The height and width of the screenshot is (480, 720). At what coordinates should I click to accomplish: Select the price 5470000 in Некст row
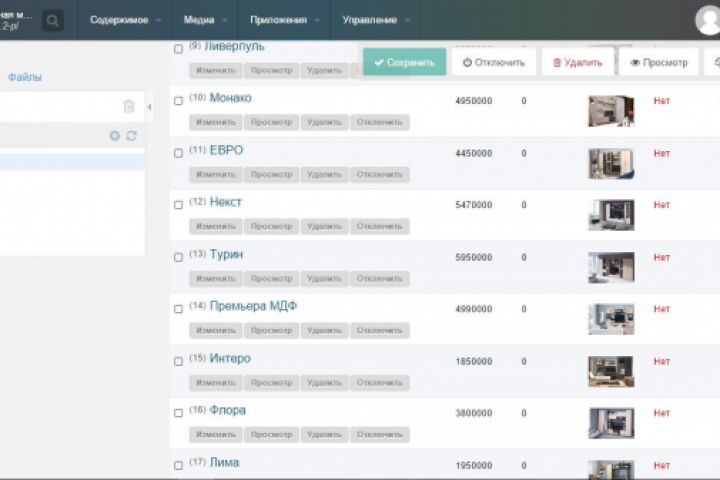[473, 205]
